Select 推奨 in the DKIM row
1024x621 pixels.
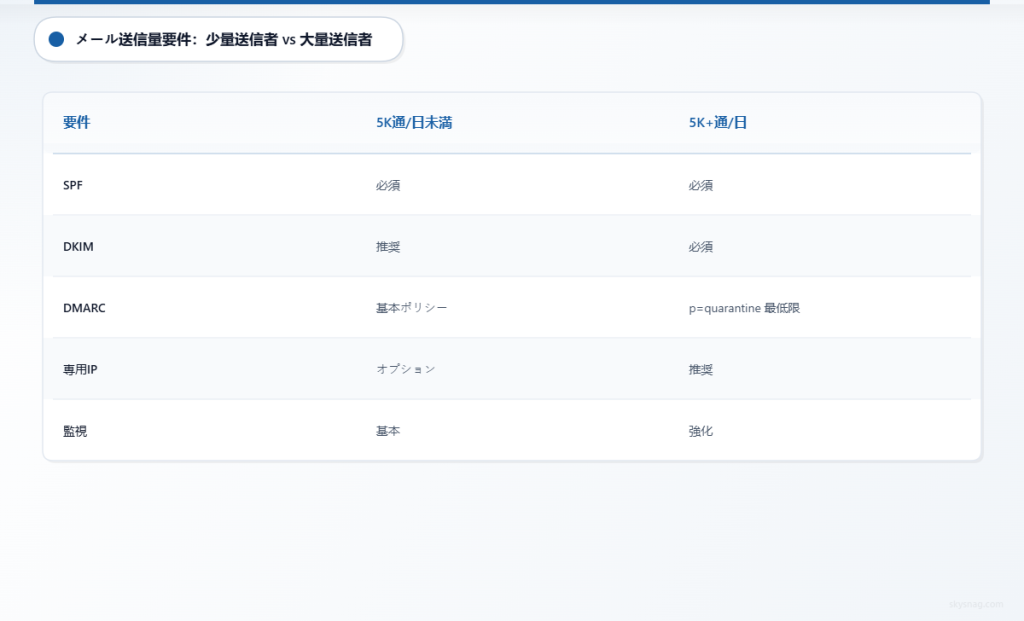pos(388,246)
